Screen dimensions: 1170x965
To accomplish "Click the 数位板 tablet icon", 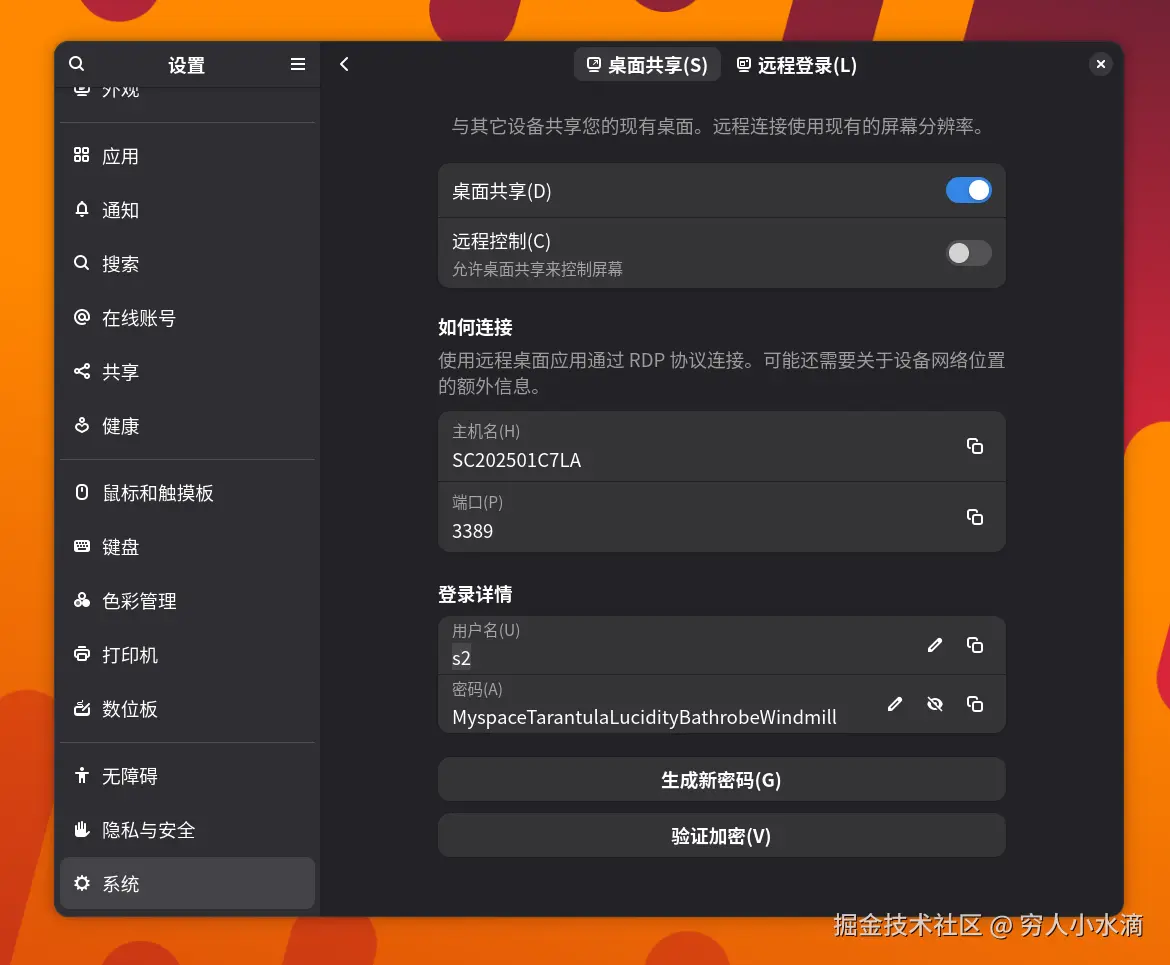I will pyautogui.click(x=81, y=708).
